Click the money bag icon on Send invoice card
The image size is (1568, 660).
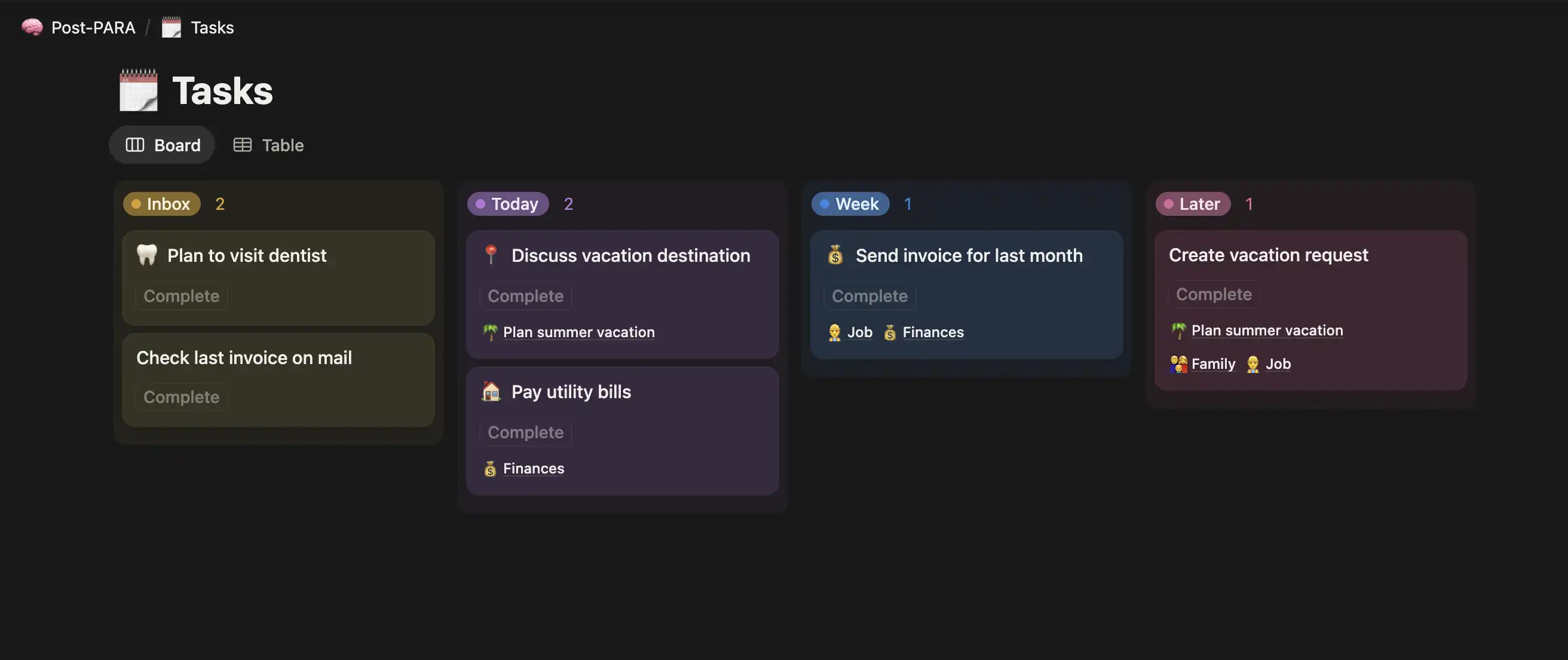coord(835,255)
